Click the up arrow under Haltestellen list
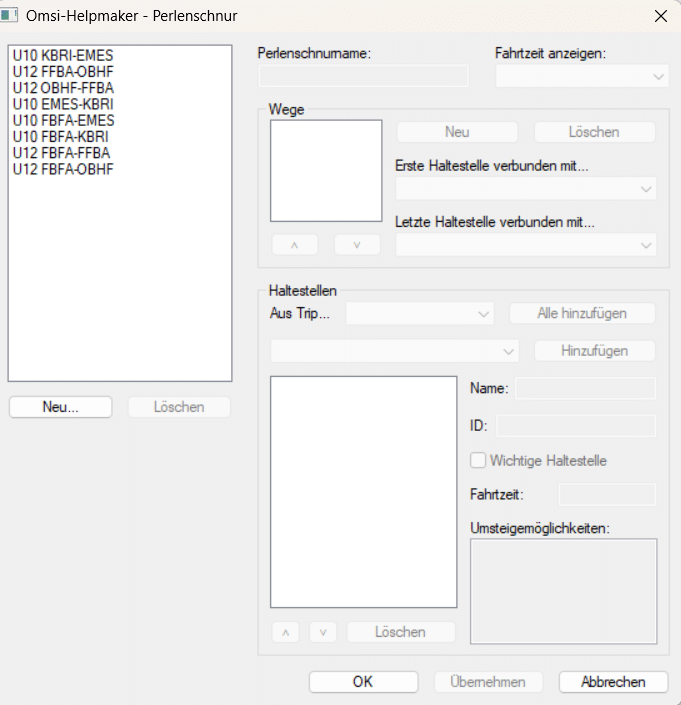The image size is (681, 705). tap(285, 632)
